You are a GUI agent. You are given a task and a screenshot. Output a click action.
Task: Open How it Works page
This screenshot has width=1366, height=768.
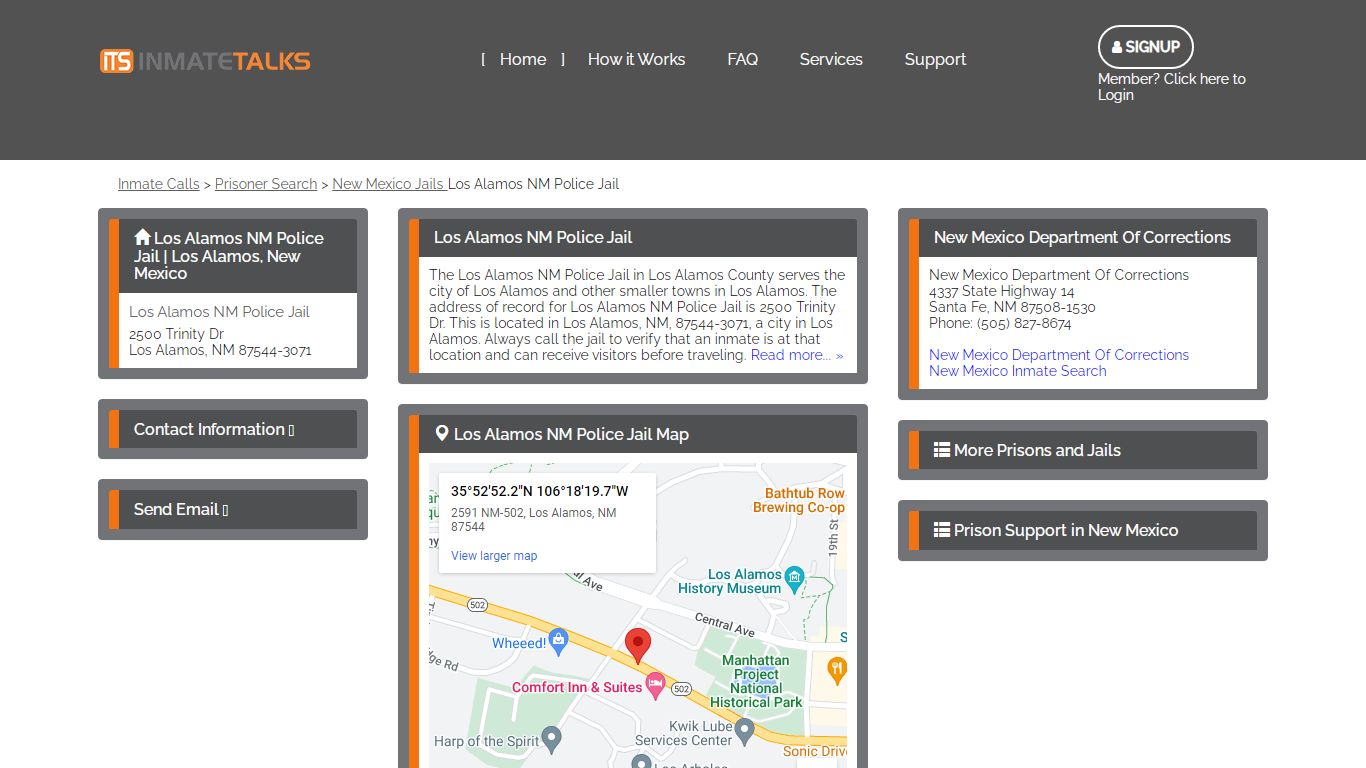click(x=636, y=59)
